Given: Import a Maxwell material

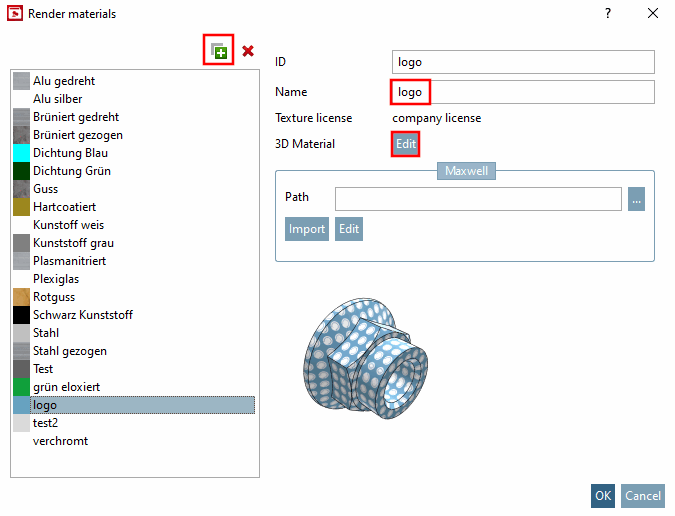Looking at the screenshot, I should coord(307,229).
